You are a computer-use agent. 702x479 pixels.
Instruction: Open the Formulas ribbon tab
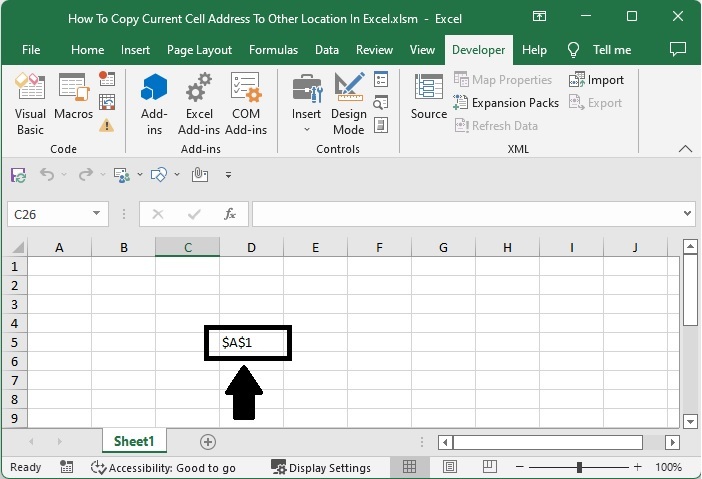(x=273, y=50)
